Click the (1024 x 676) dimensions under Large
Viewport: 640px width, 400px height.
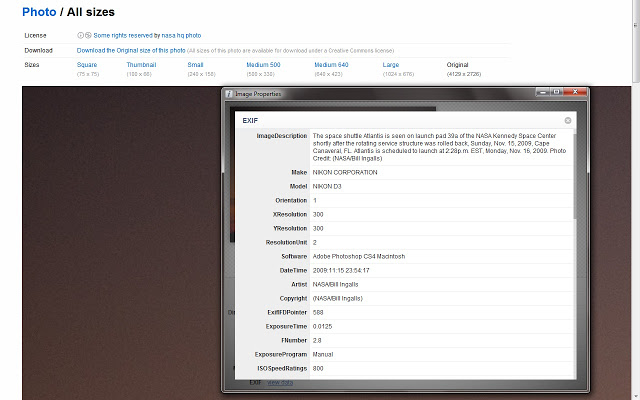[398, 74]
